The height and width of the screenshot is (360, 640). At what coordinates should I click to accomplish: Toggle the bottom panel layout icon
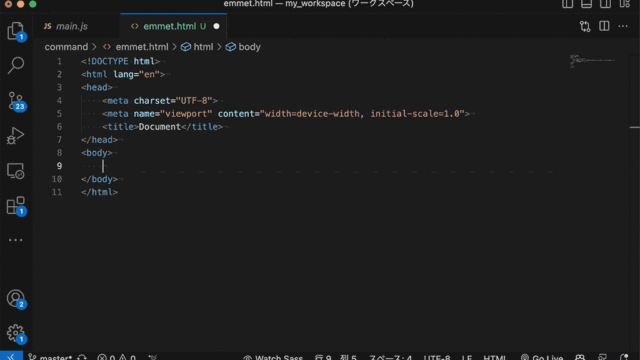click(587, 4)
